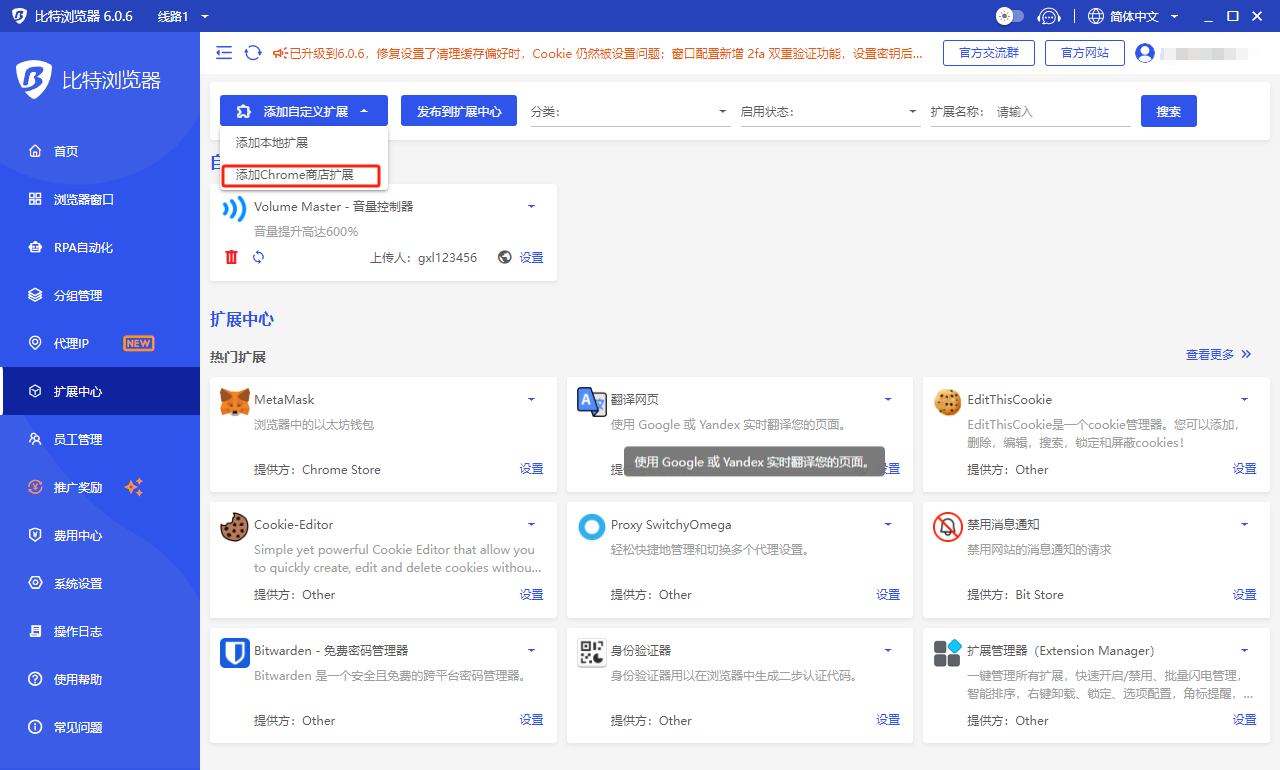
Task: Open 设置 for 身份验证器
Action: pyautogui.click(x=888, y=720)
